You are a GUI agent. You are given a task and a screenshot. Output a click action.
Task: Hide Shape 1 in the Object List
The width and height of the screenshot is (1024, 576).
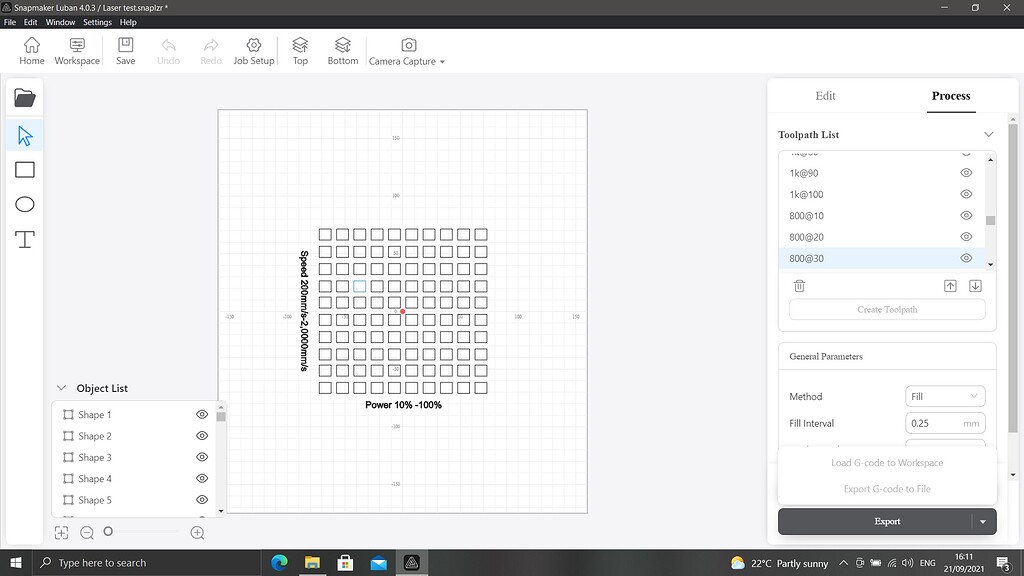click(202, 414)
